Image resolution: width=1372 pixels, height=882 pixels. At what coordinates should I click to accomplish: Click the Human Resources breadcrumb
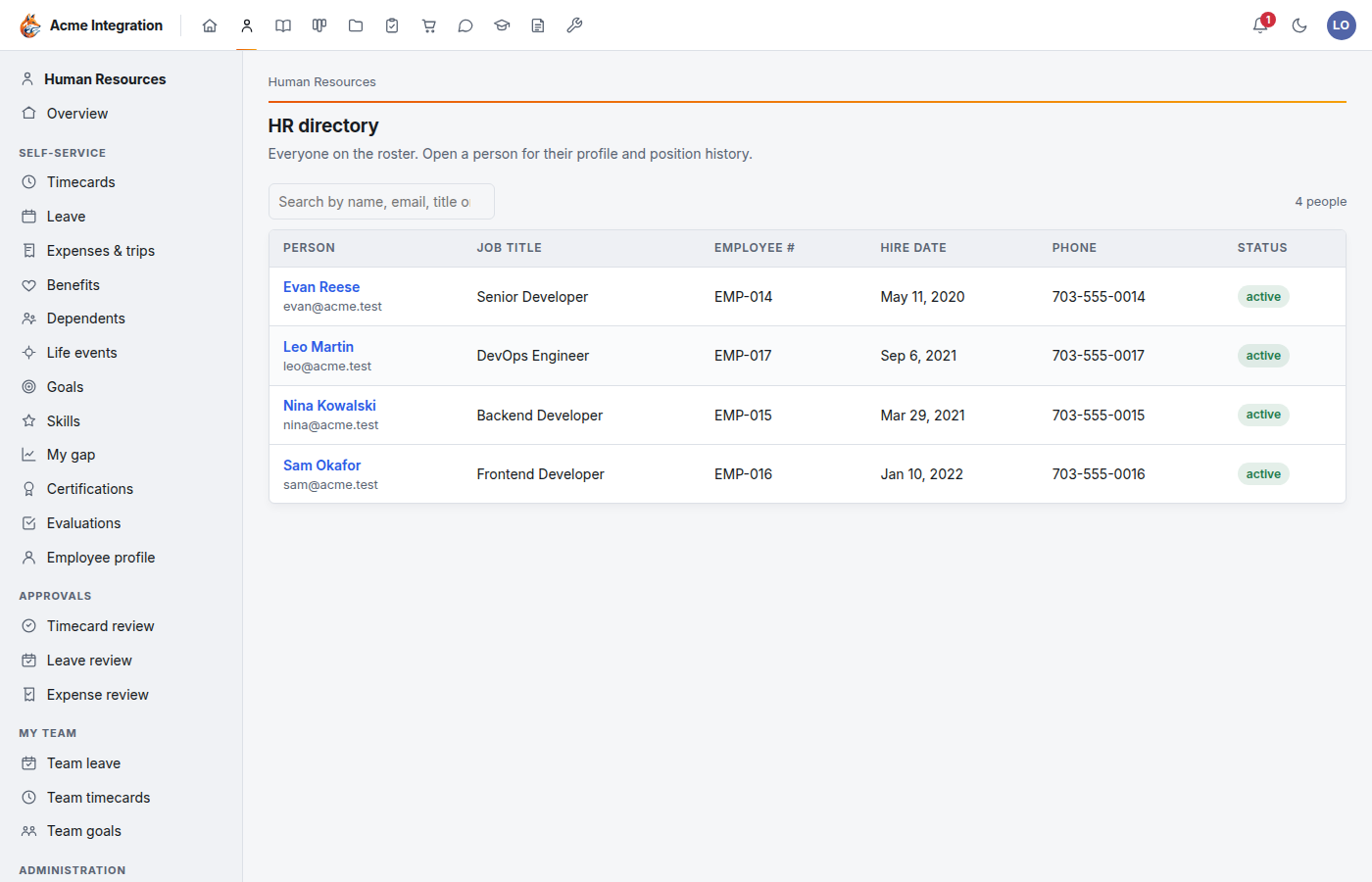321,82
